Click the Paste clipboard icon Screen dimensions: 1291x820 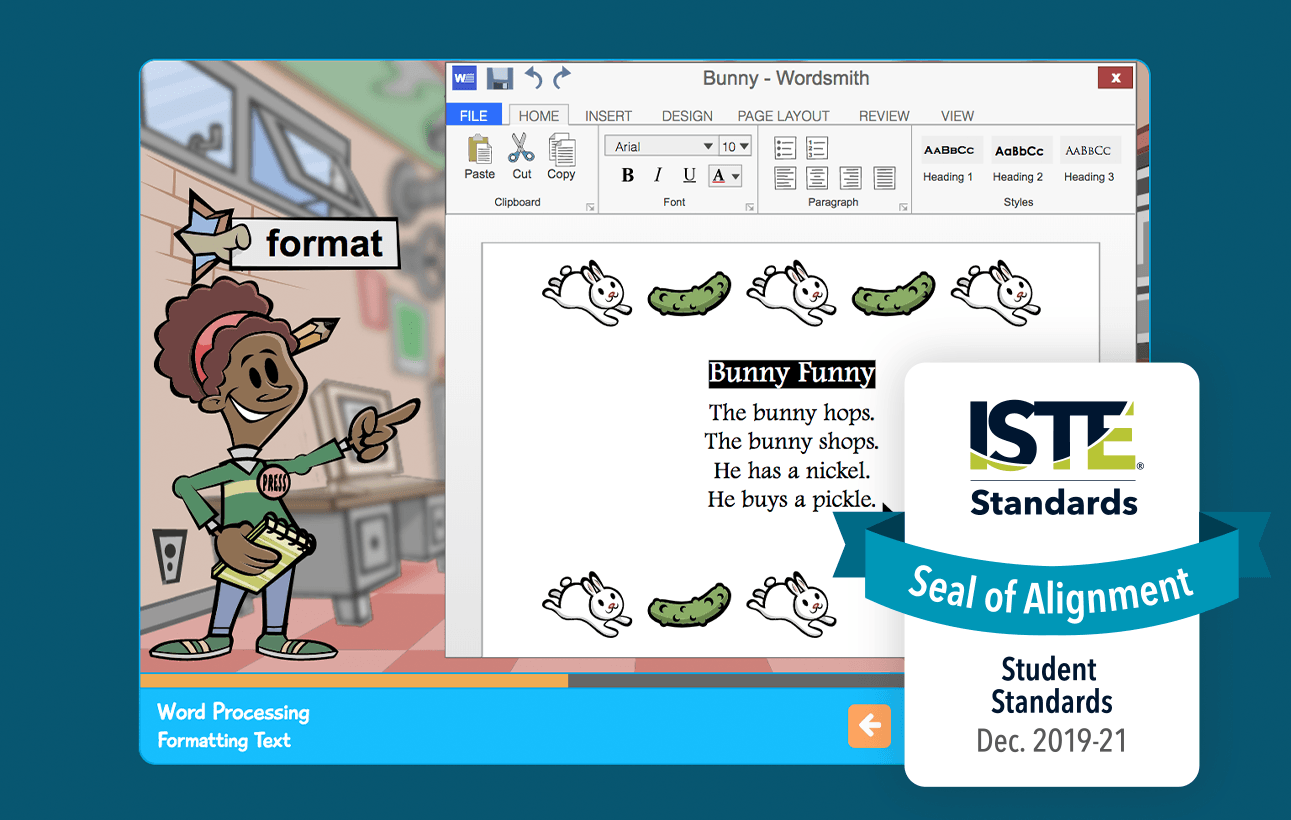click(480, 149)
